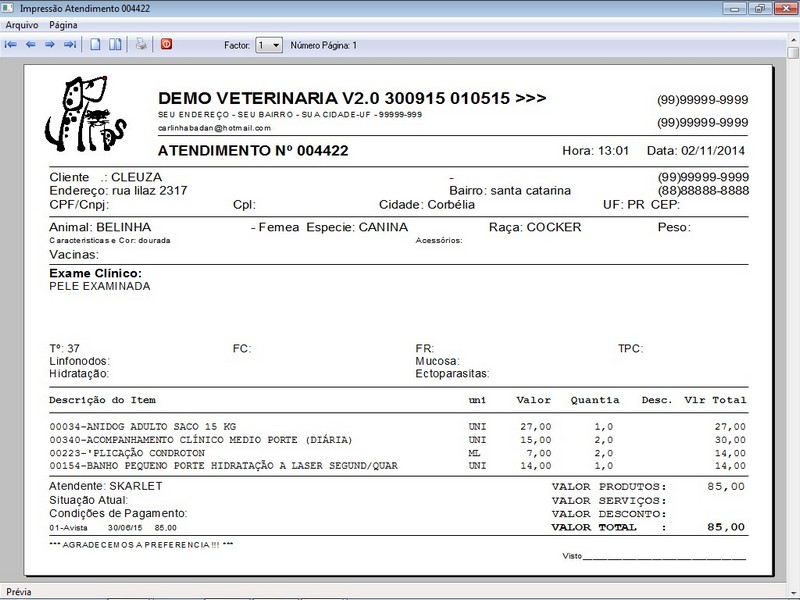Click the Prévia status bar text
800x600 pixels.
click(19, 592)
